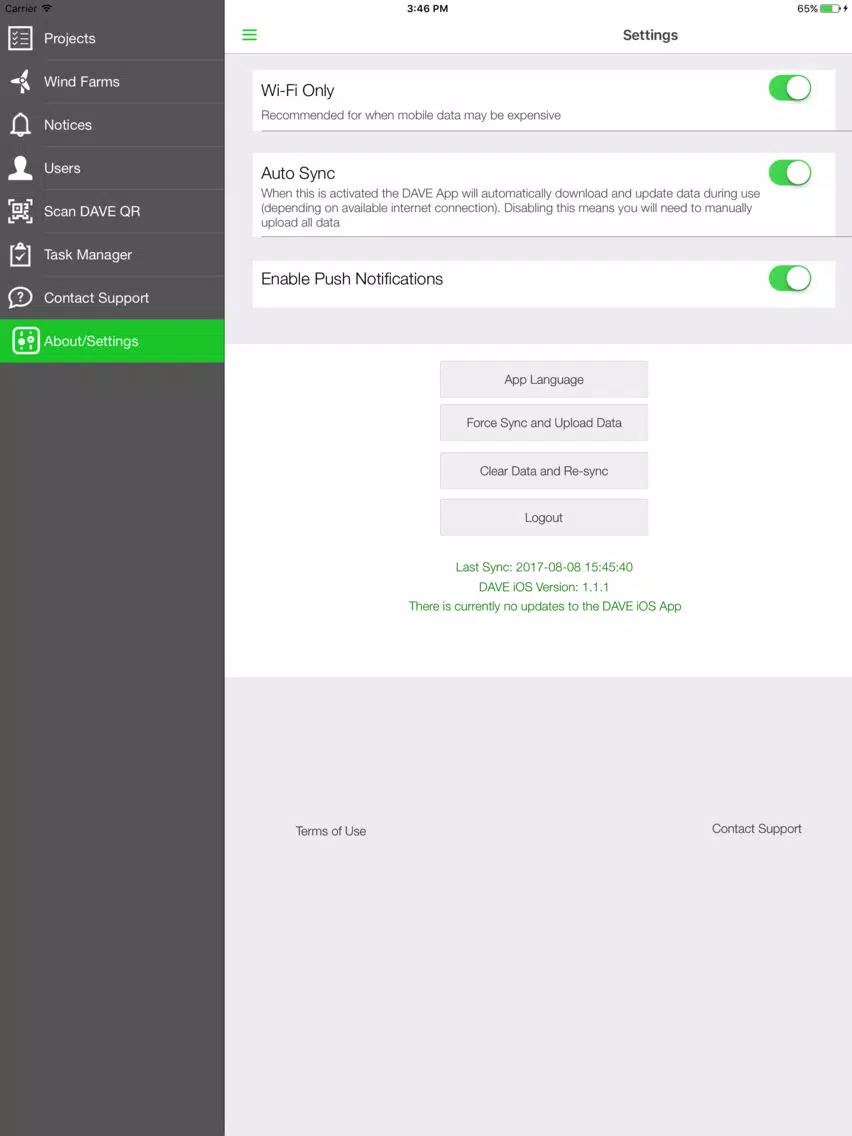This screenshot has width=852, height=1136.
Task: Click the Contact Support question bubble icon
Action: pyautogui.click(x=20, y=298)
